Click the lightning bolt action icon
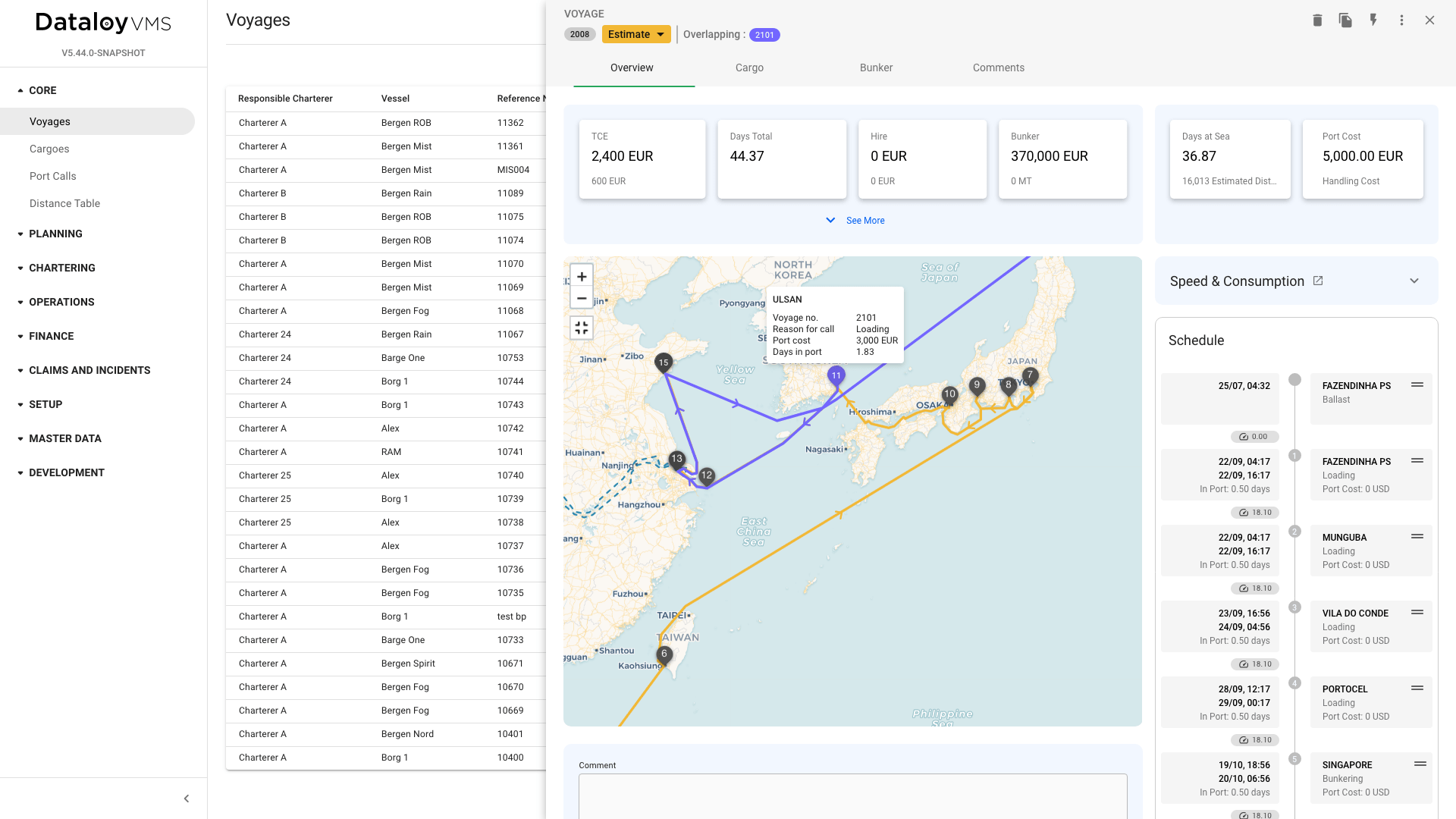 coord(1373,20)
